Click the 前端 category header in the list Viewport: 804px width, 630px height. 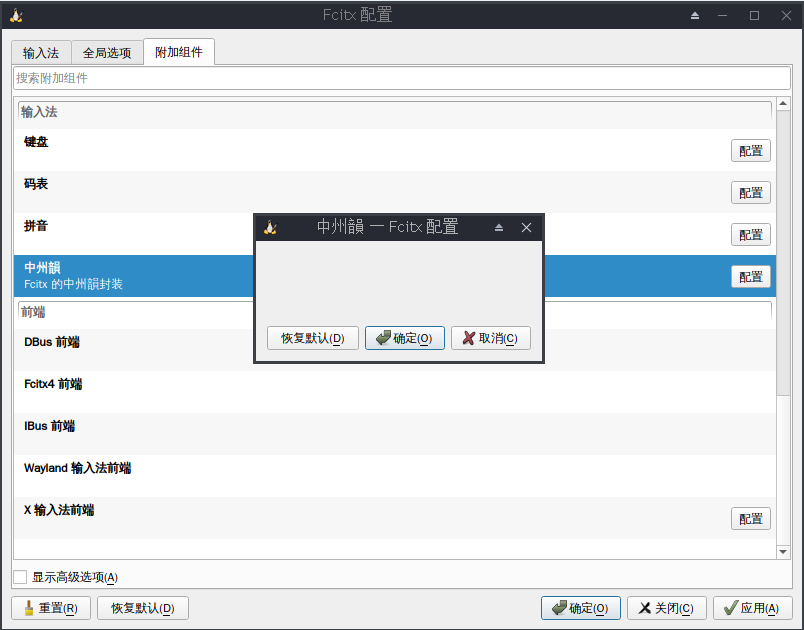[x=395, y=313]
